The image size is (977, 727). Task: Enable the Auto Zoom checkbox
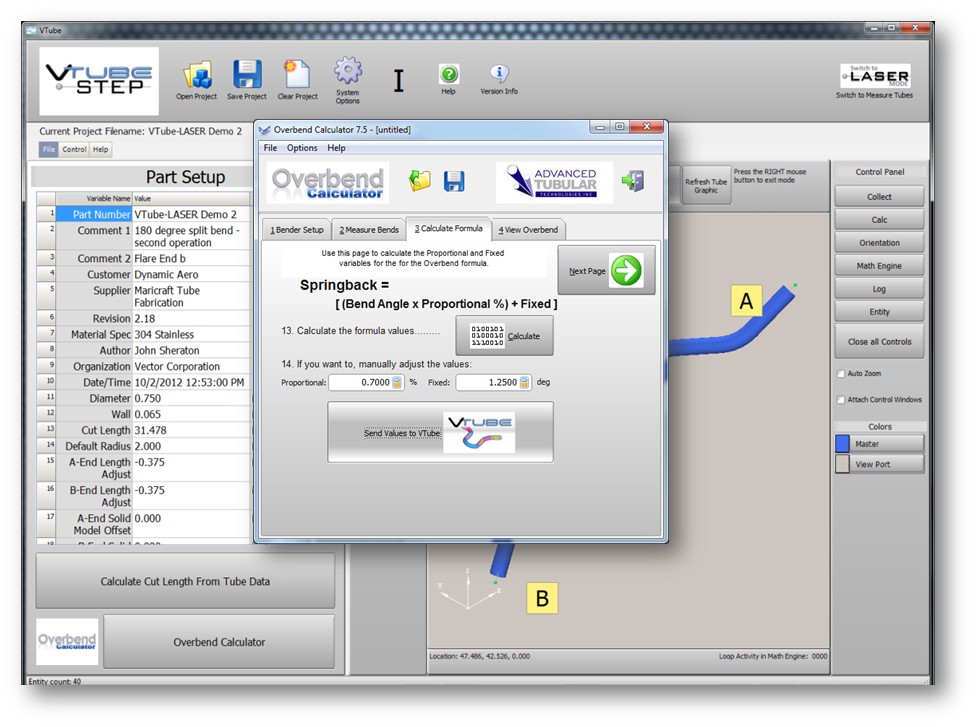pyautogui.click(x=840, y=374)
